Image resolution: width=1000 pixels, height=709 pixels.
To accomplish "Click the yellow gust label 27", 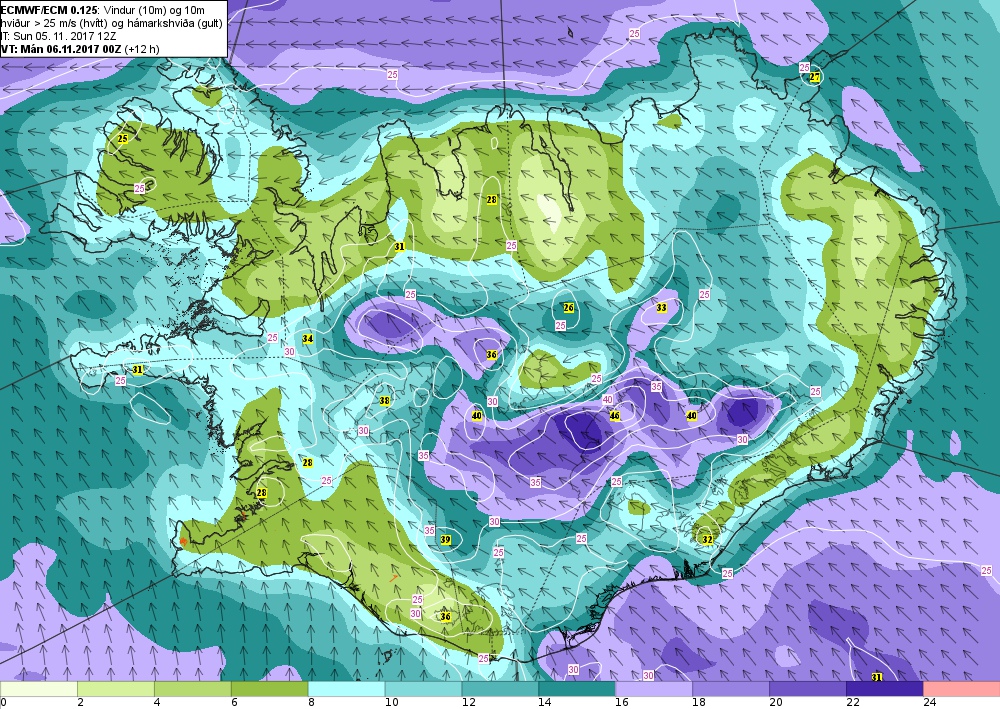I will pyautogui.click(x=814, y=77).
